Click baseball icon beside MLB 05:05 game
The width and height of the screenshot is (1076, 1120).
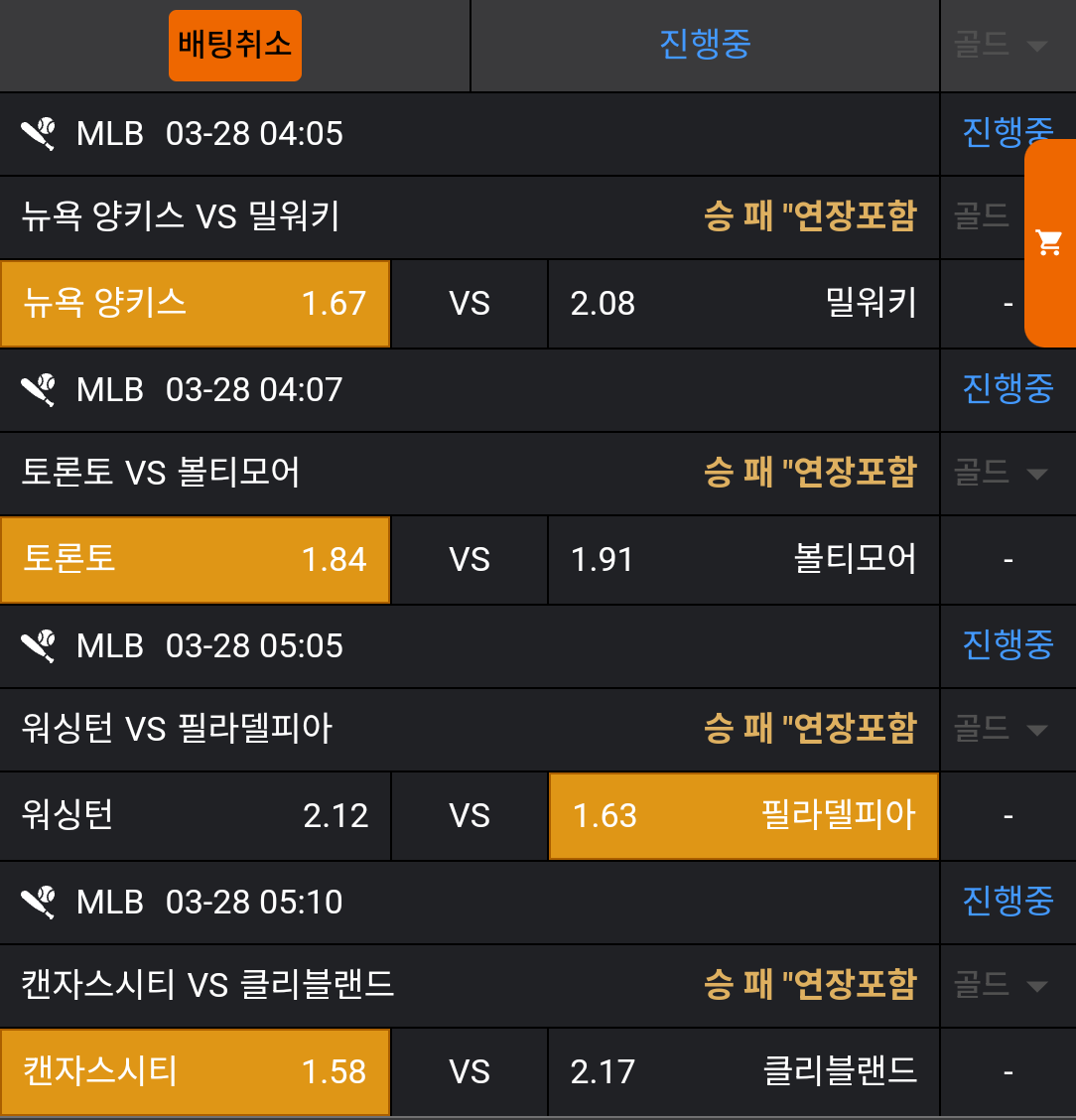click(x=39, y=645)
